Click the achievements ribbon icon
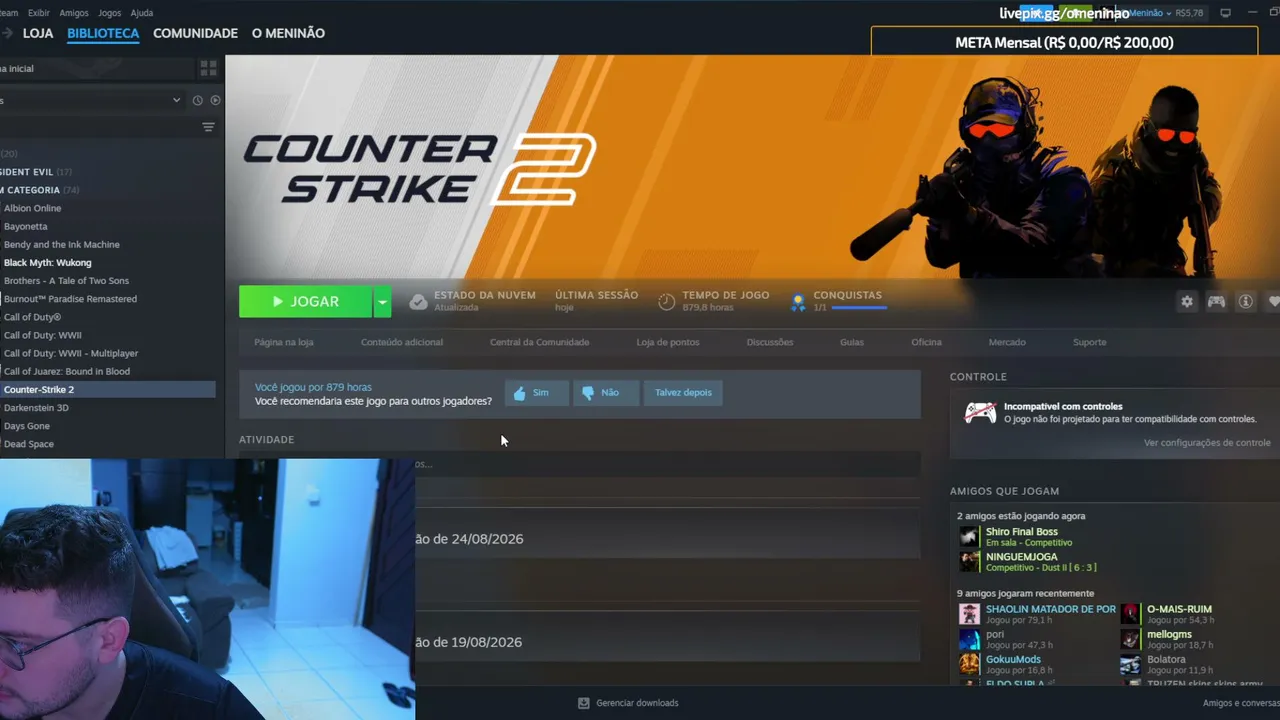This screenshot has height=720, width=1280. [798, 301]
